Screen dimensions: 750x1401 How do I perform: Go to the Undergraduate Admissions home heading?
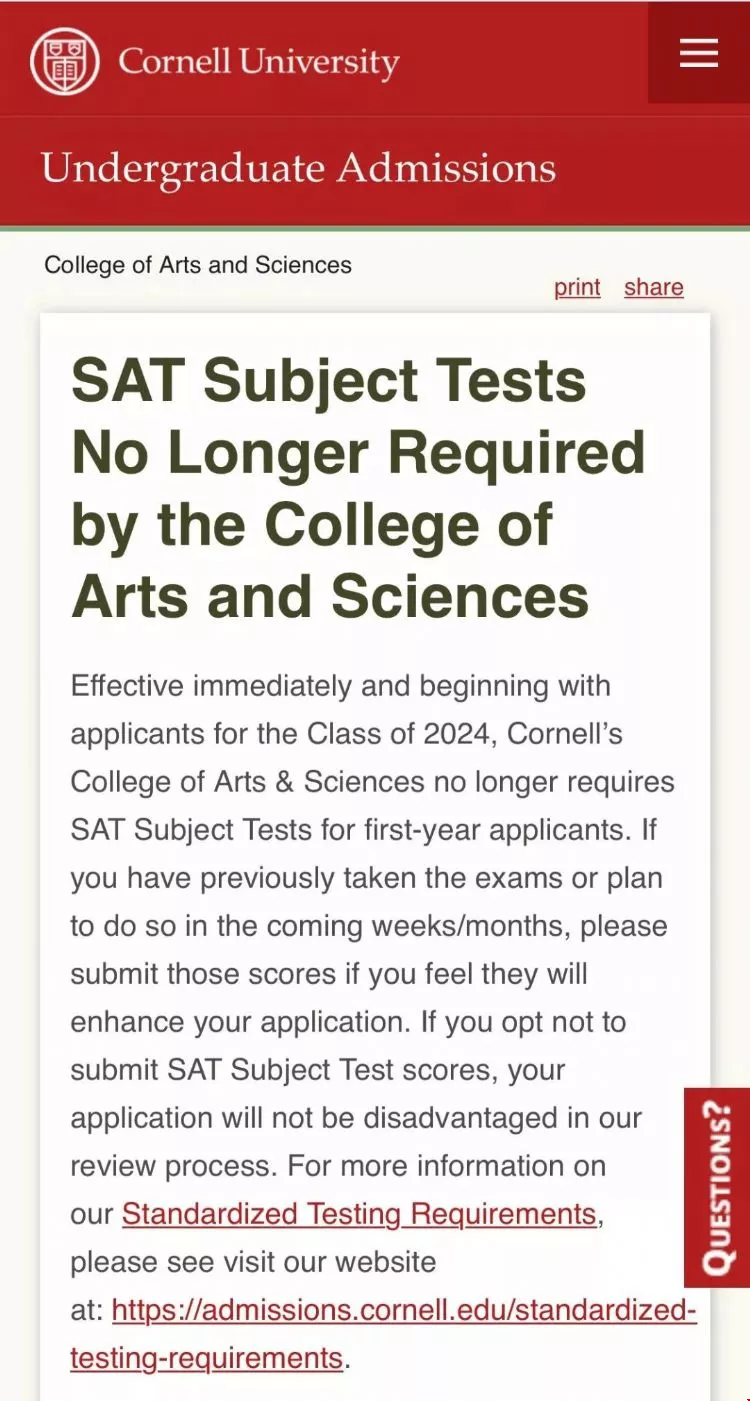tap(298, 168)
